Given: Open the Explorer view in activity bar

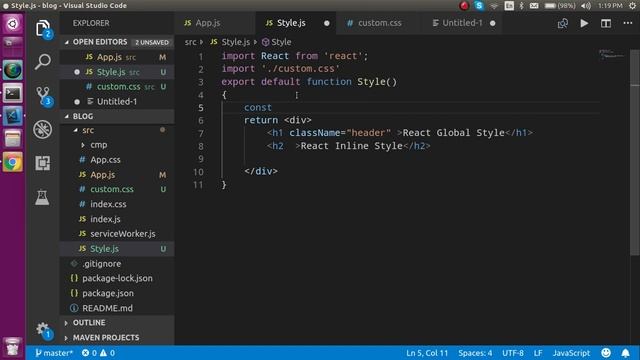Looking at the screenshot, I should pos(42,29).
